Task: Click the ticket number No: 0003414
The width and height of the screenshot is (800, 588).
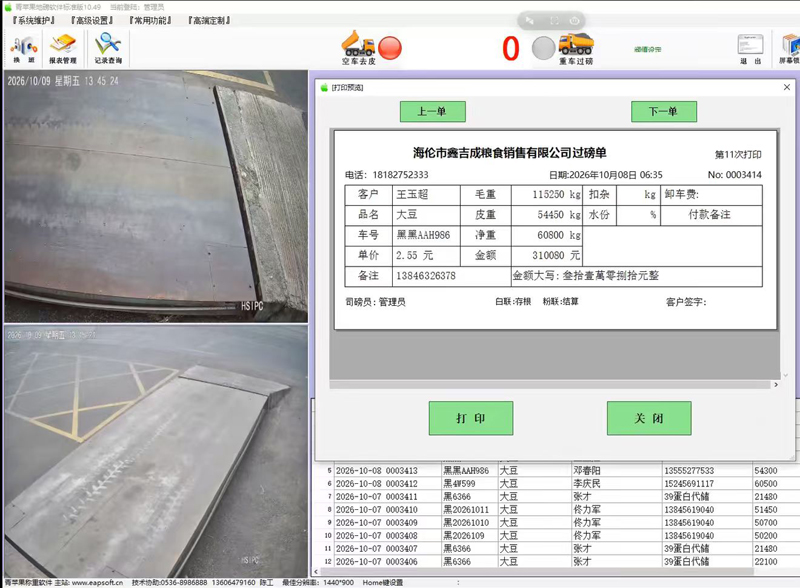Action: (735, 175)
